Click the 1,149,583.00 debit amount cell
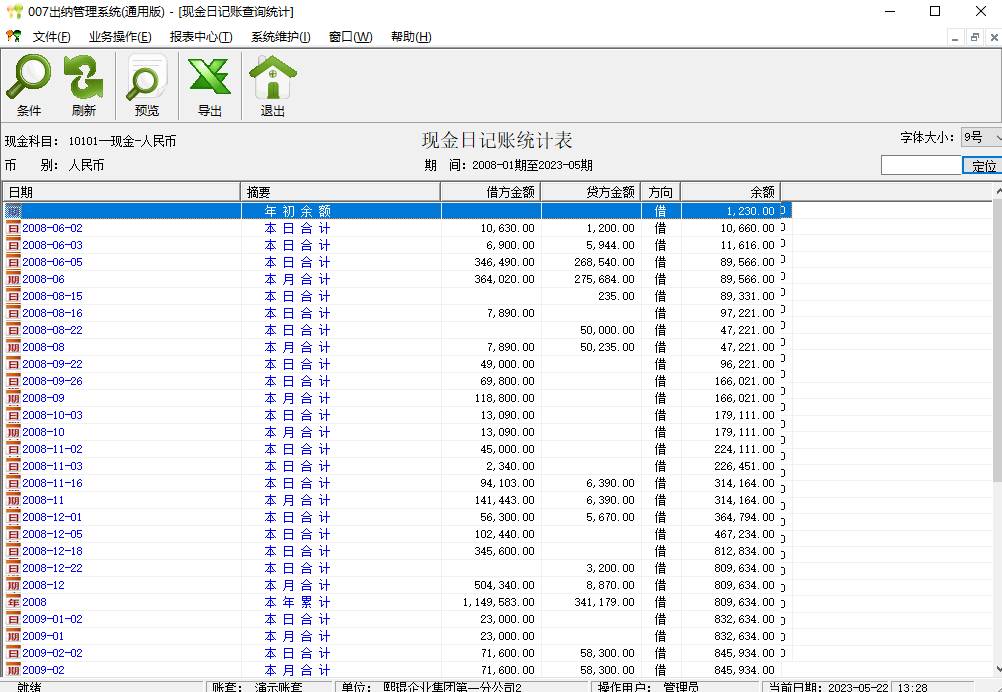The width and height of the screenshot is (1002, 692). tap(491, 602)
